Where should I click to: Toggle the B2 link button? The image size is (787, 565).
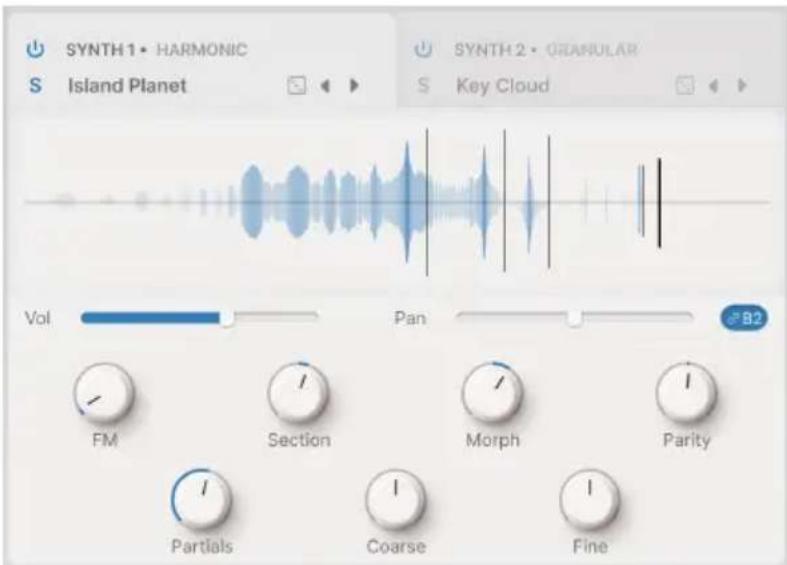pos(744,318)
